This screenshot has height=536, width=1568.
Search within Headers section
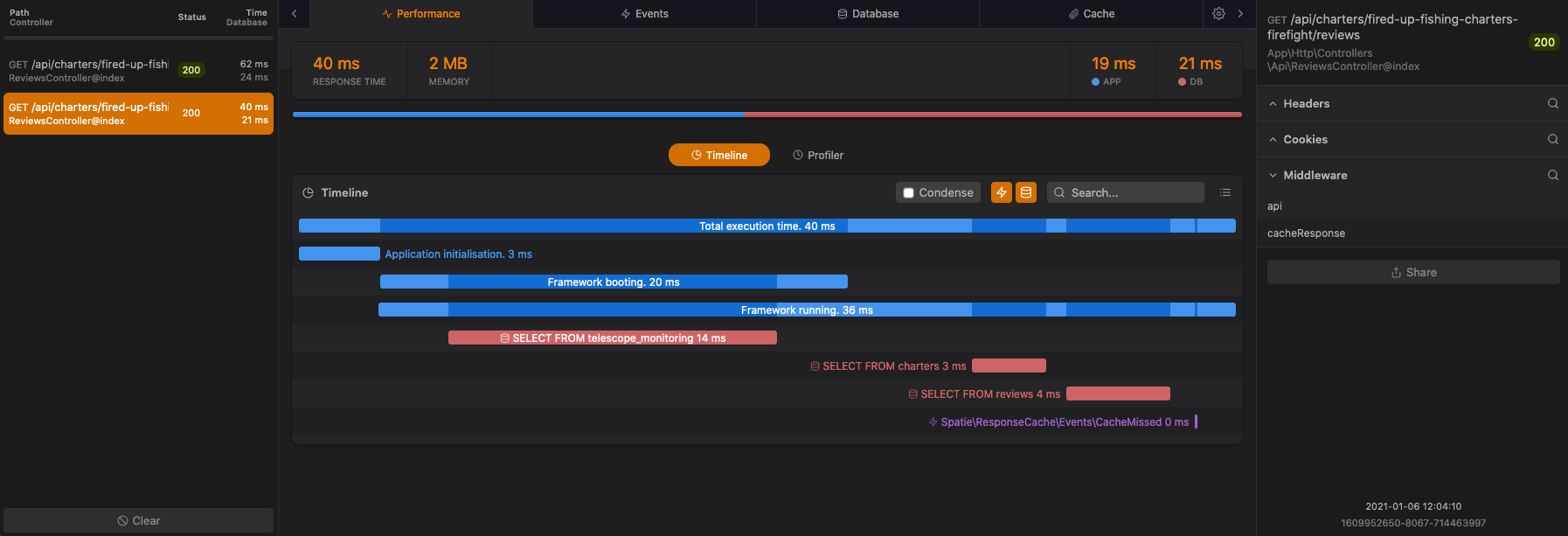click(x=1553, y=103)
